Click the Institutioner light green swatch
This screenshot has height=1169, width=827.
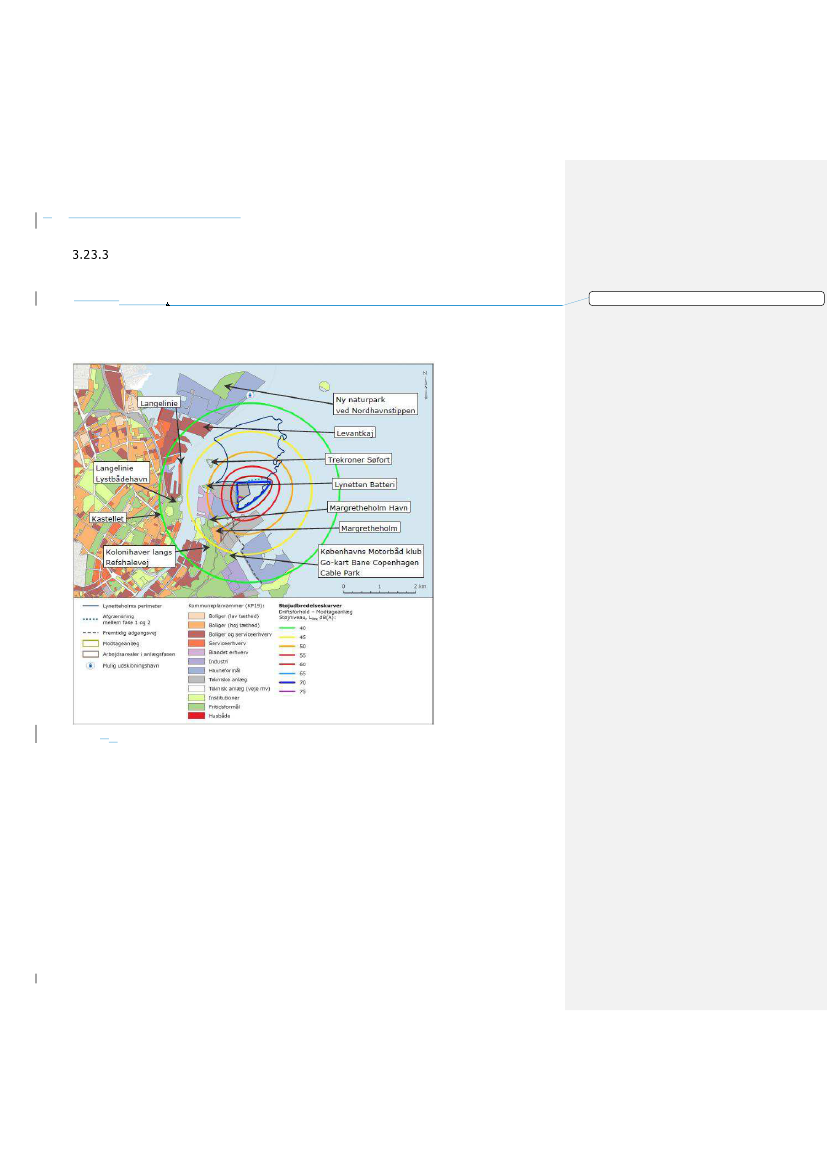point(196,698)
